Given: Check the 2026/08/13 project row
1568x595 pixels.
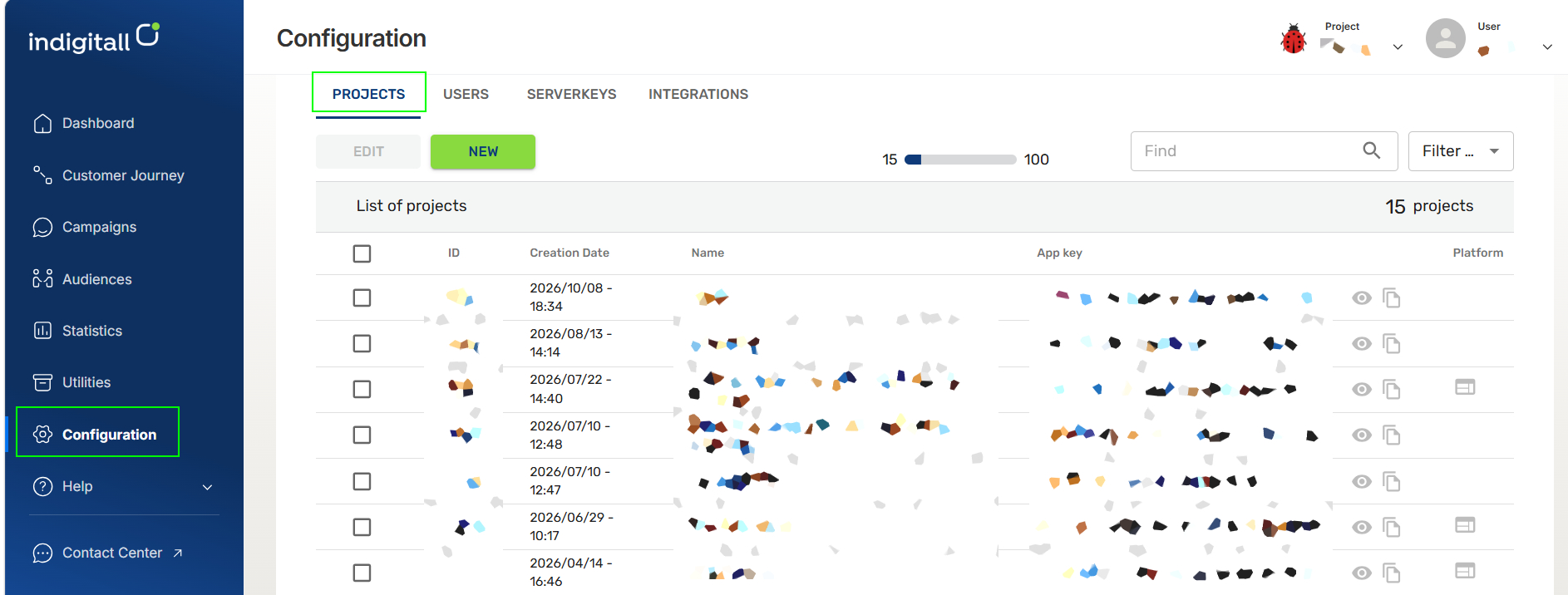Looking at the screenshot, I should (362, 343).
